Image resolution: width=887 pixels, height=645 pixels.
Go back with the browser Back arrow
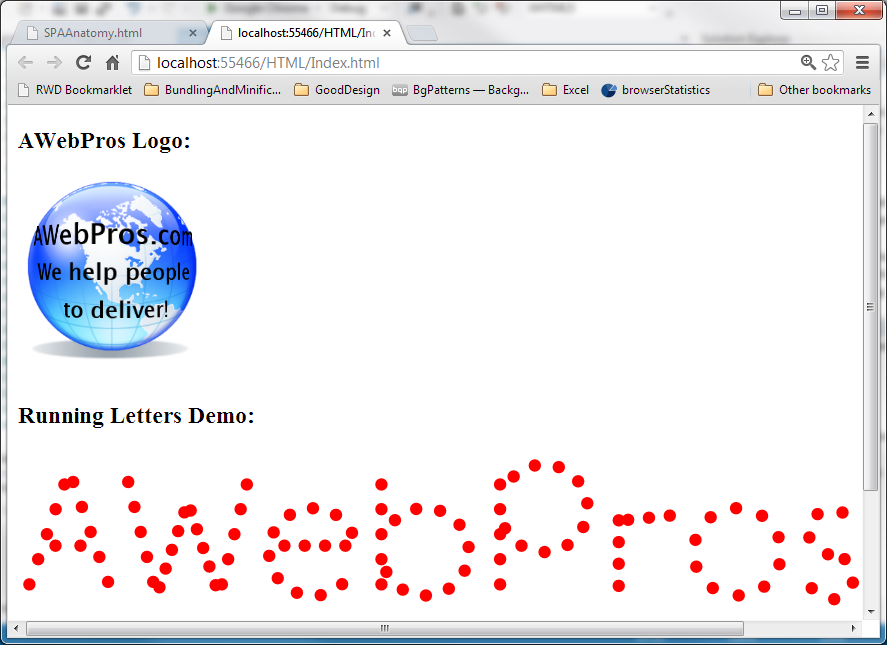25,63
